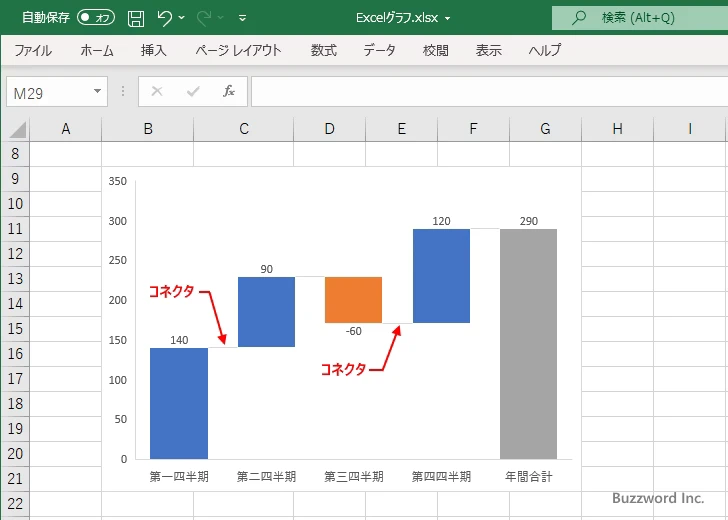The height and width of the screenshot is (520, 728).
Task: Open the ファイル tab
Action: pyautogui.click(x=33, y=50)
